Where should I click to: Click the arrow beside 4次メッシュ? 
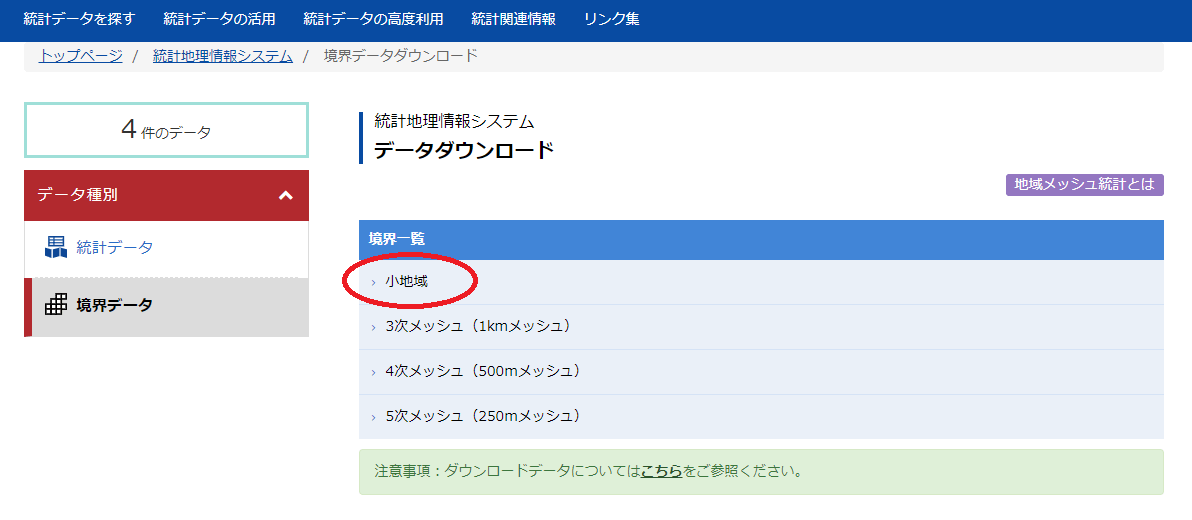pyautogui.click(x=373, y=373)
